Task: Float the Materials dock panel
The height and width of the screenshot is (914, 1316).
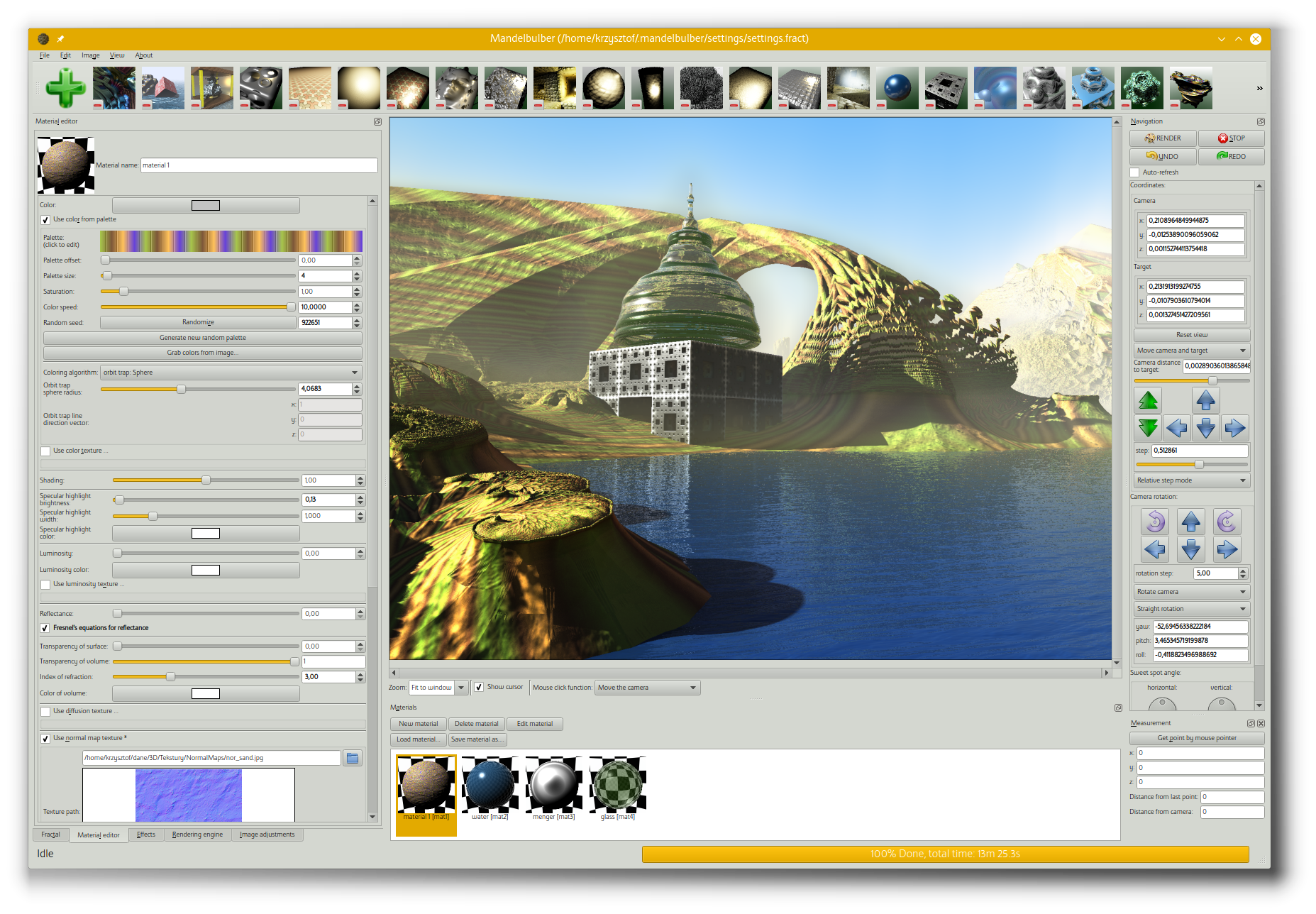Action: click(x=1118, y=708)
